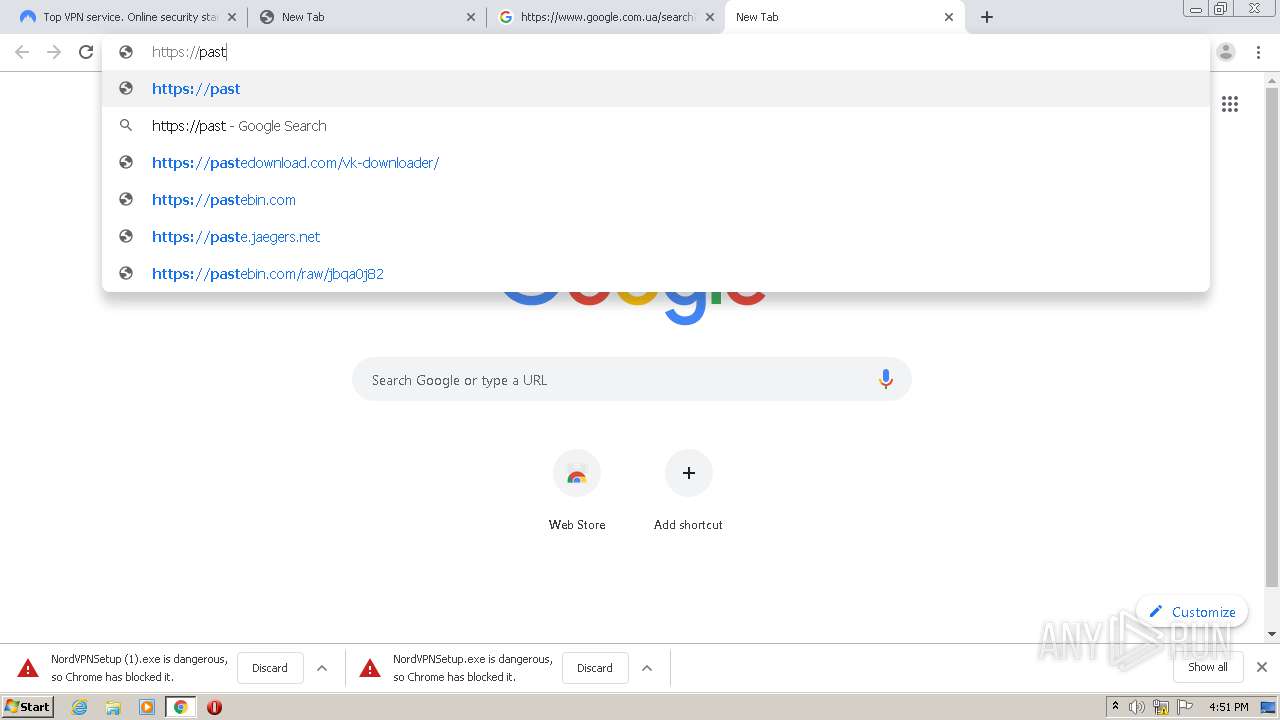Close the downloads bar
Screen dimensions: 1280x720
pos(1262,667)
